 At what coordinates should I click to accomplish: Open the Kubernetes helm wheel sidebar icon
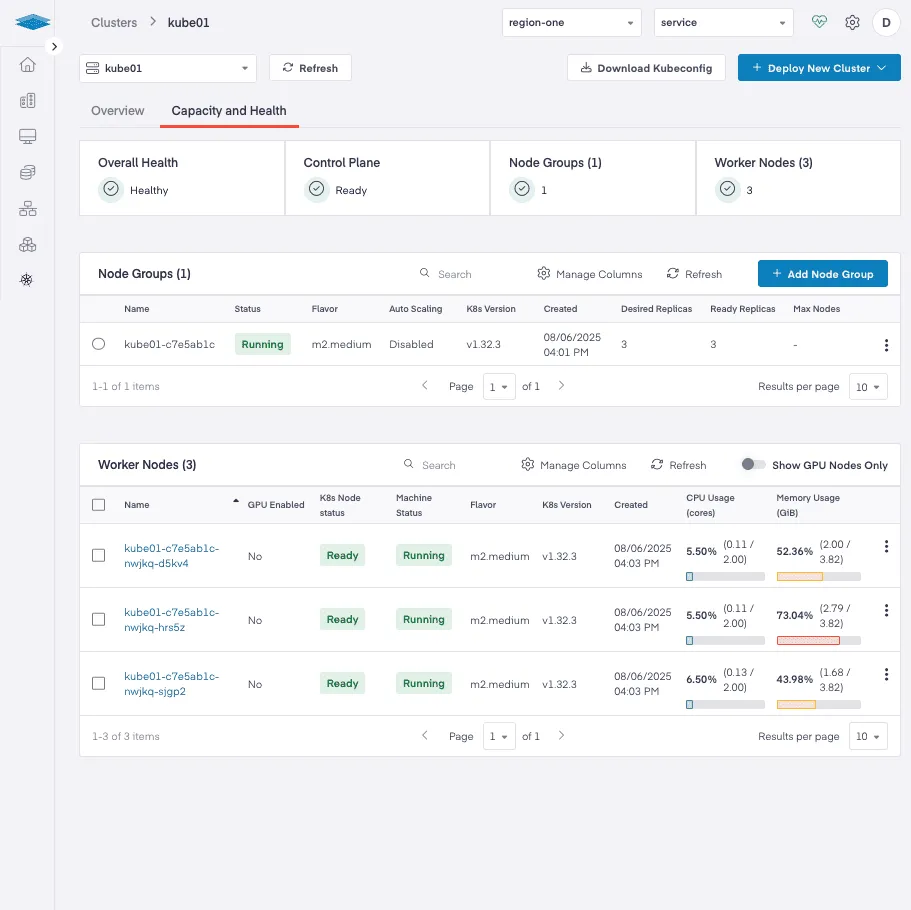click(x=27, y=280)
